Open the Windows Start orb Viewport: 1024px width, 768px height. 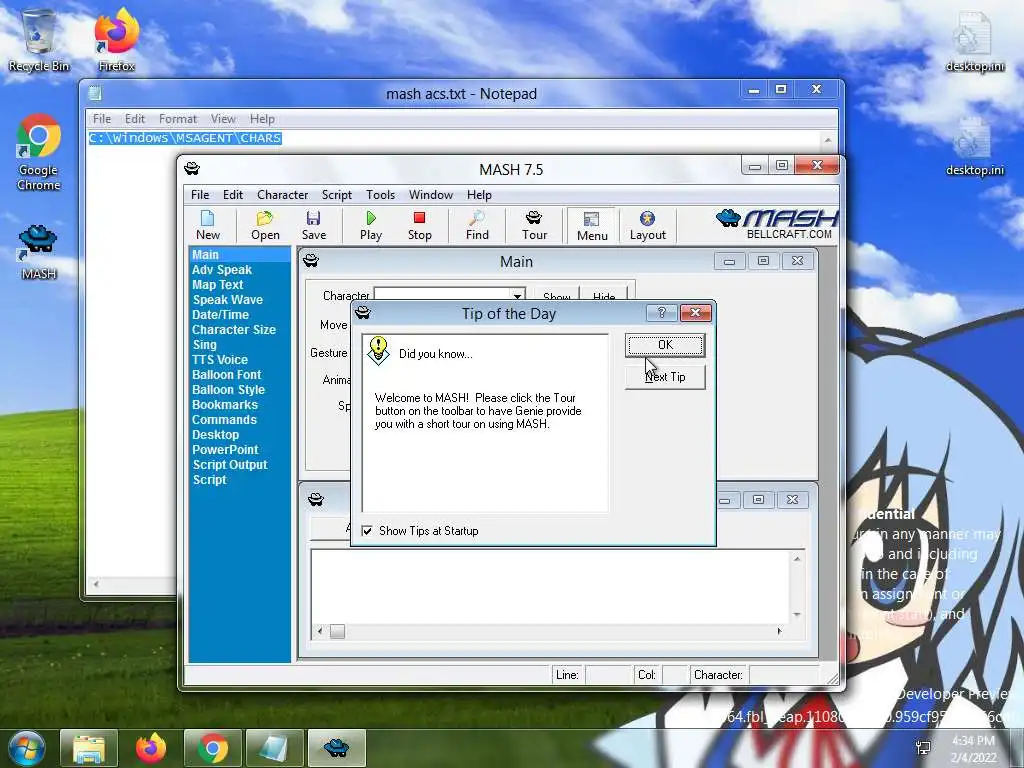[x=26, y=748]
